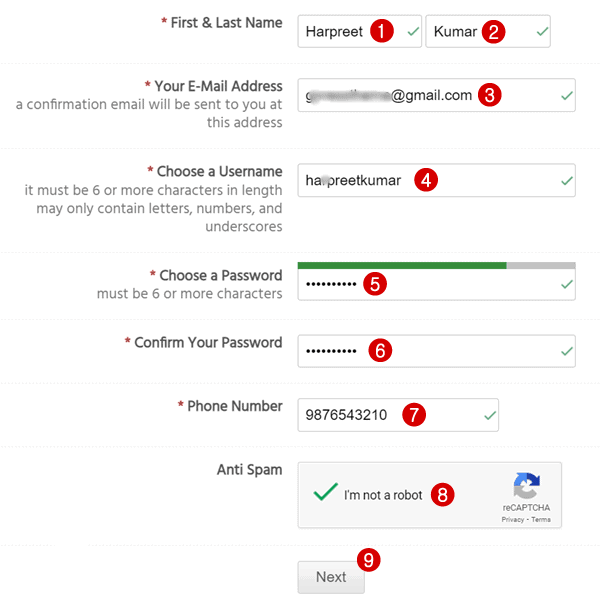The image size is (600, 609).
Task: Click the red number 3 marker
Action: 489,95
